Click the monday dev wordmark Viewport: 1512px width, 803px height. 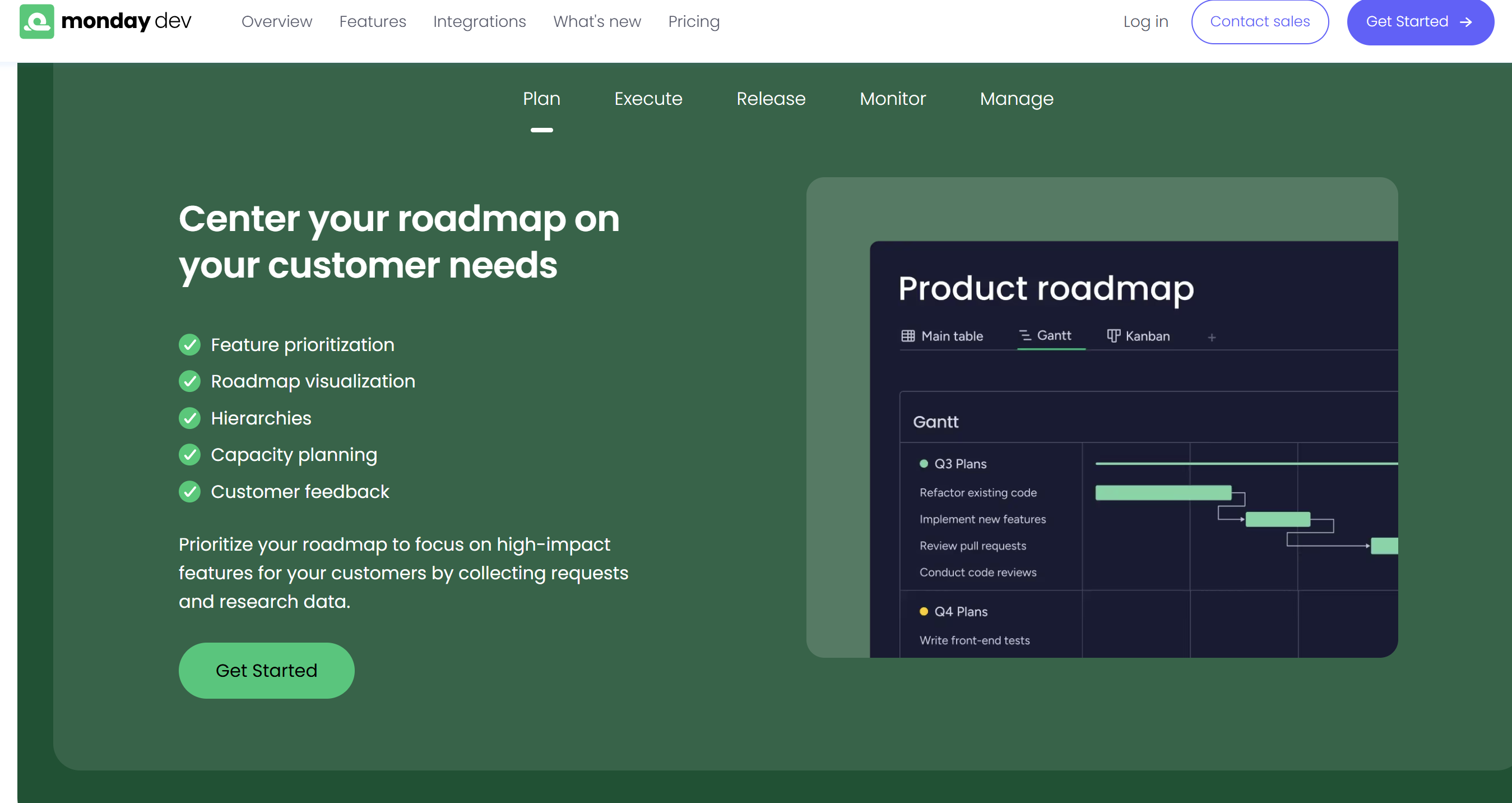point(126,22)
